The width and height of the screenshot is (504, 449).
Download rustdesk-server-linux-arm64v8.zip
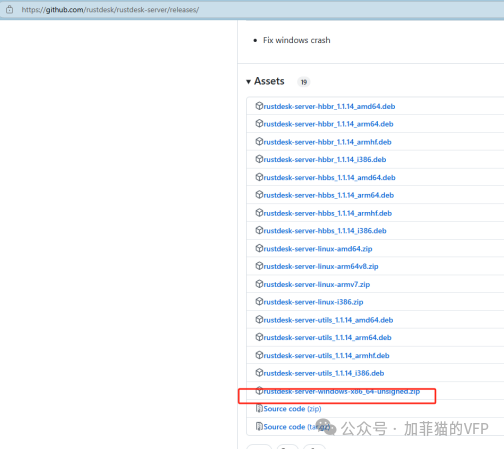click(321, 267)
